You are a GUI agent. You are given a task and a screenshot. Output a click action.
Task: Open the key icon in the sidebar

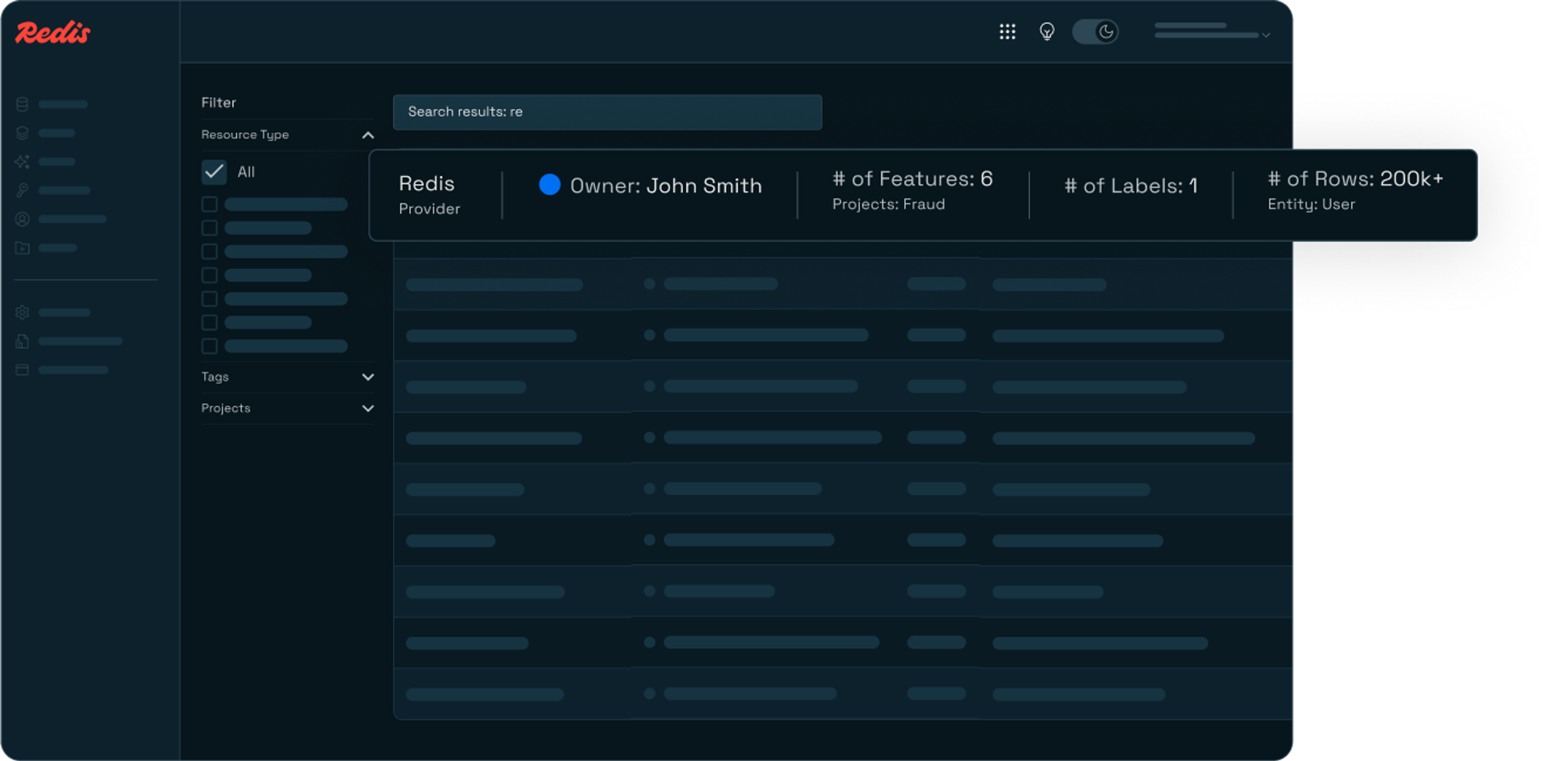pyautogui.click(x=22, y=191)
